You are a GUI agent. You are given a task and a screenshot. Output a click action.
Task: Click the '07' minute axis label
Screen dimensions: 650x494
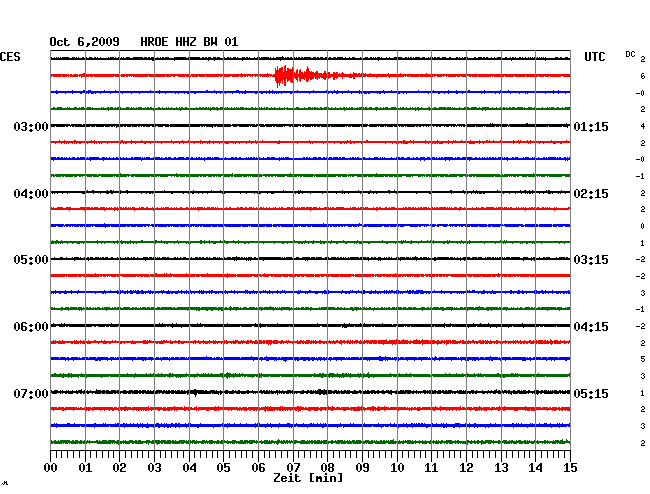[x=293, y=467]
